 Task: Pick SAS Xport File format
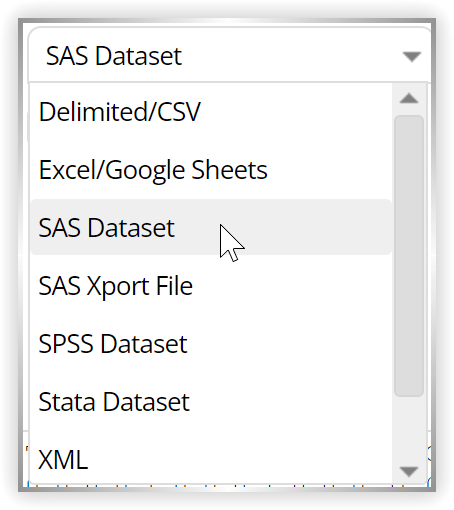click(x=211, y=286)
